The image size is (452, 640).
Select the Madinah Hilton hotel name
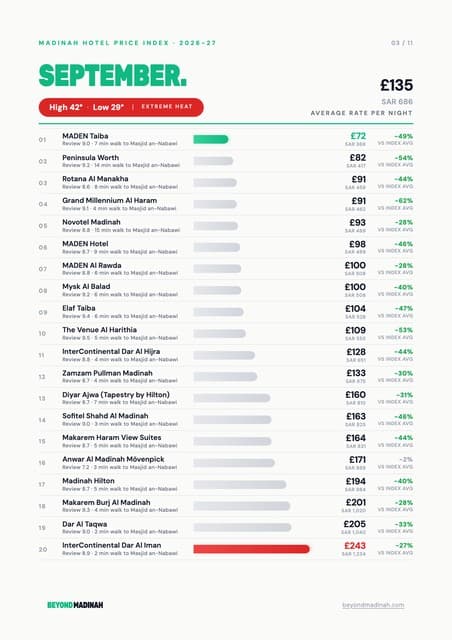[88, 481]
